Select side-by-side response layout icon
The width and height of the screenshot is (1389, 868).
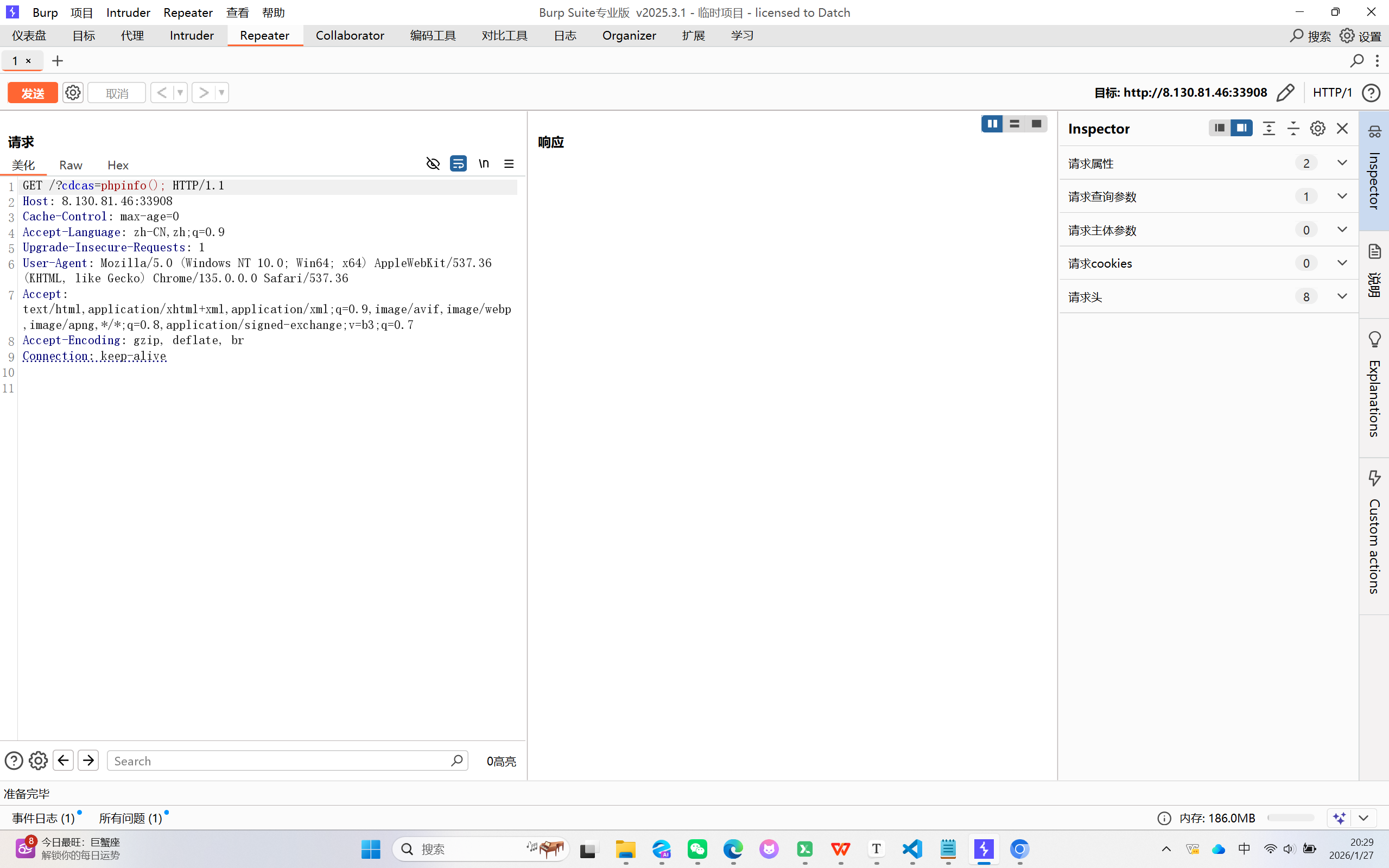992,124
